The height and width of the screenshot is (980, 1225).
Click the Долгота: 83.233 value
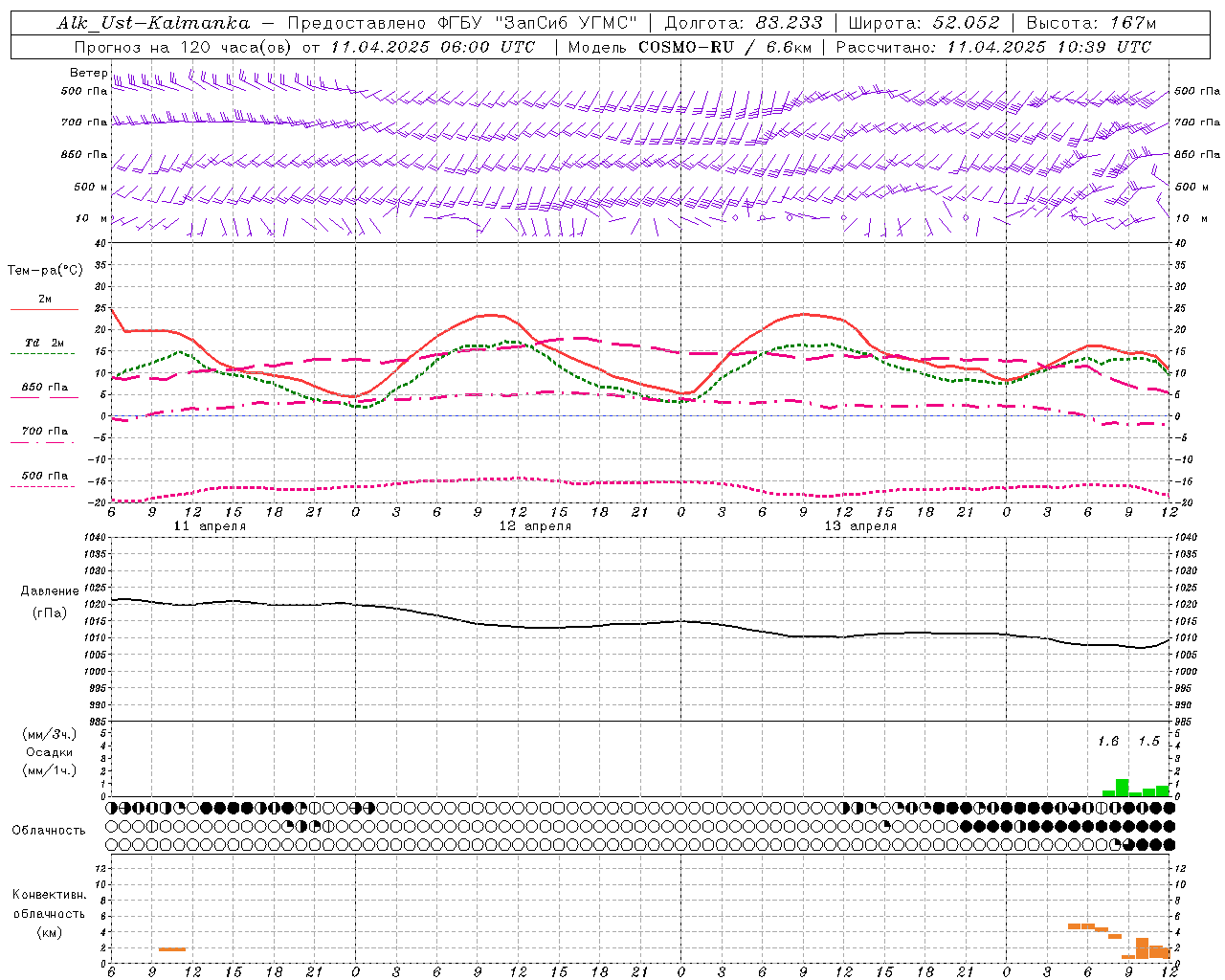744,23
